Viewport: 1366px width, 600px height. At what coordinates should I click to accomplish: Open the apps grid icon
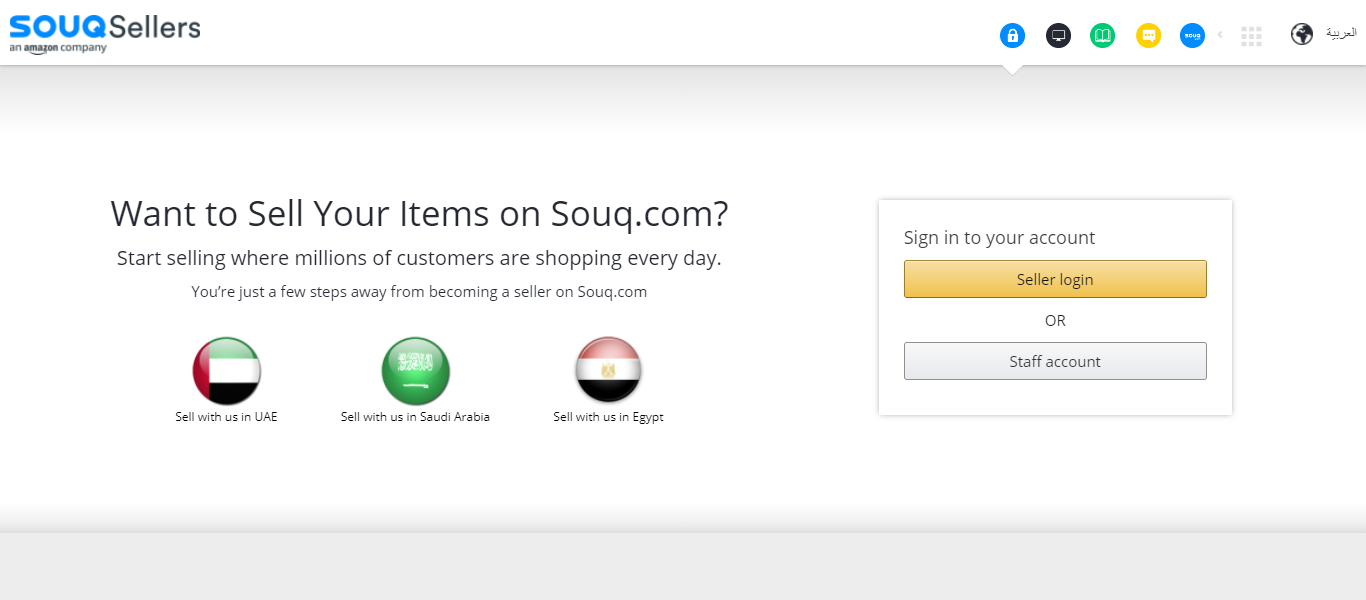tap(1251, 36)
